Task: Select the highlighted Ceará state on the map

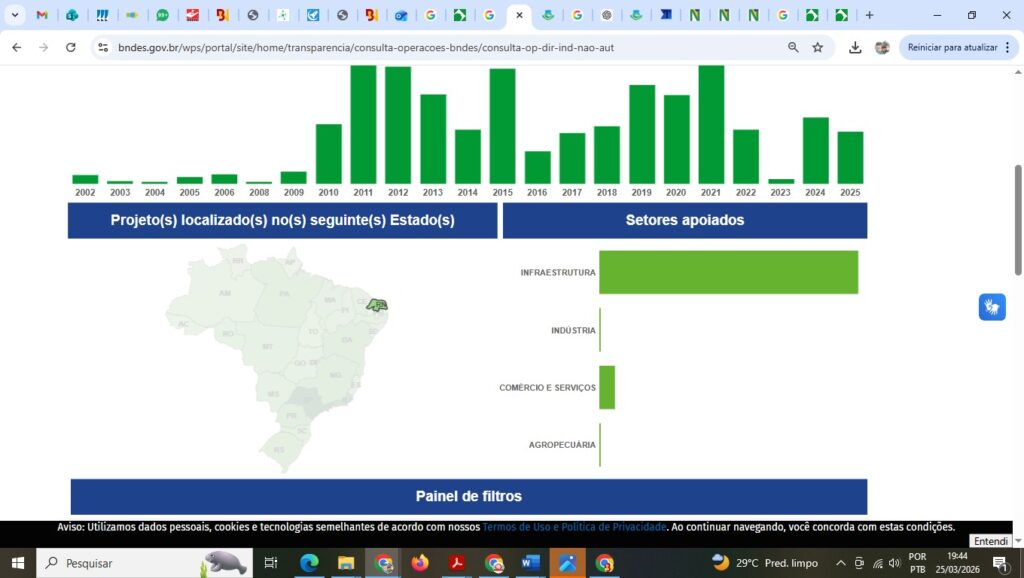Action: click(x=375, y=305)
